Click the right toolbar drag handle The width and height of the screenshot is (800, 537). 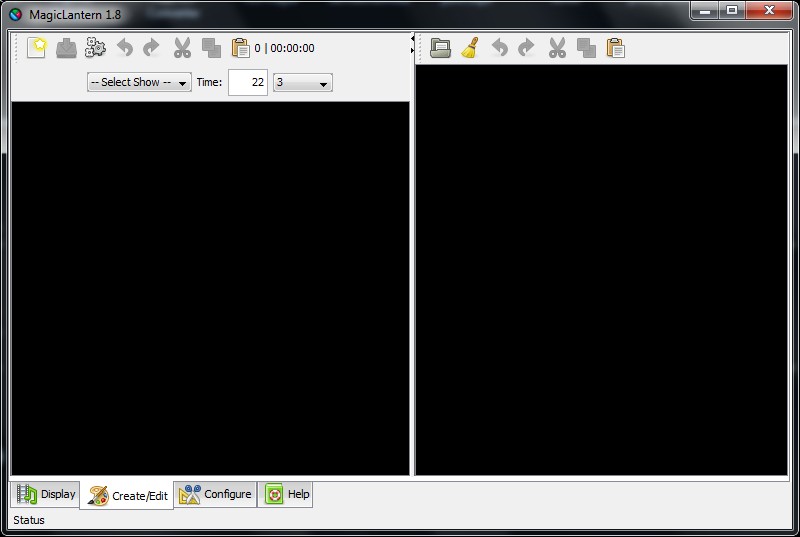pyautogui.click(x=420, y=48)
